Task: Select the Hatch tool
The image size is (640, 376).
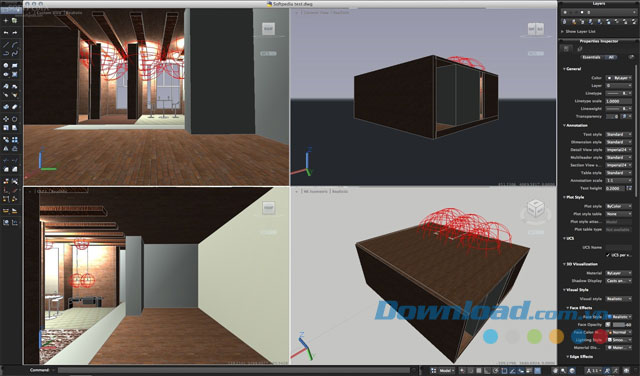Action: (15, 74)
